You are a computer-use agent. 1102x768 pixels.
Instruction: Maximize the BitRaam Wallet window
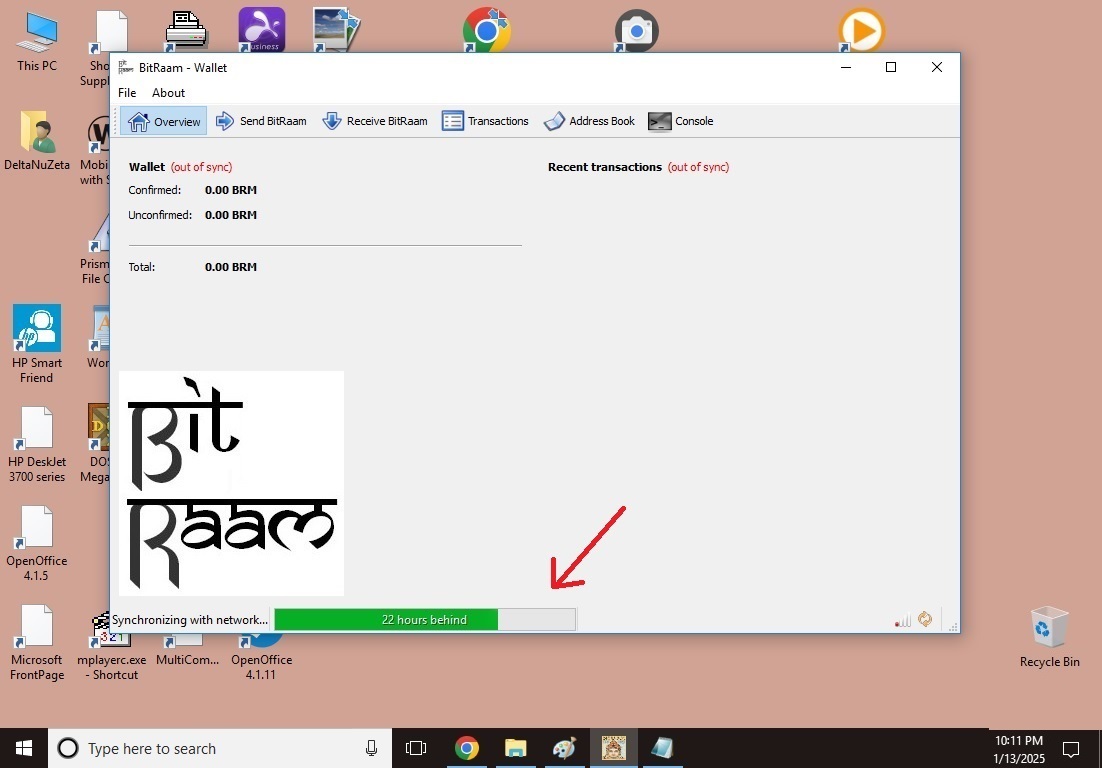pyautogui.click(x=890, y=67)
